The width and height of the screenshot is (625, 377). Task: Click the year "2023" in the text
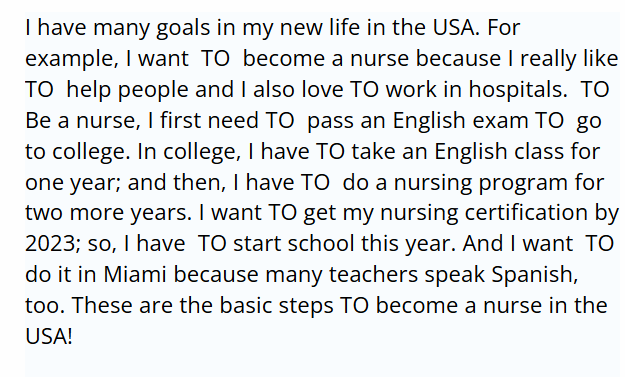click(x=50, y=243)
